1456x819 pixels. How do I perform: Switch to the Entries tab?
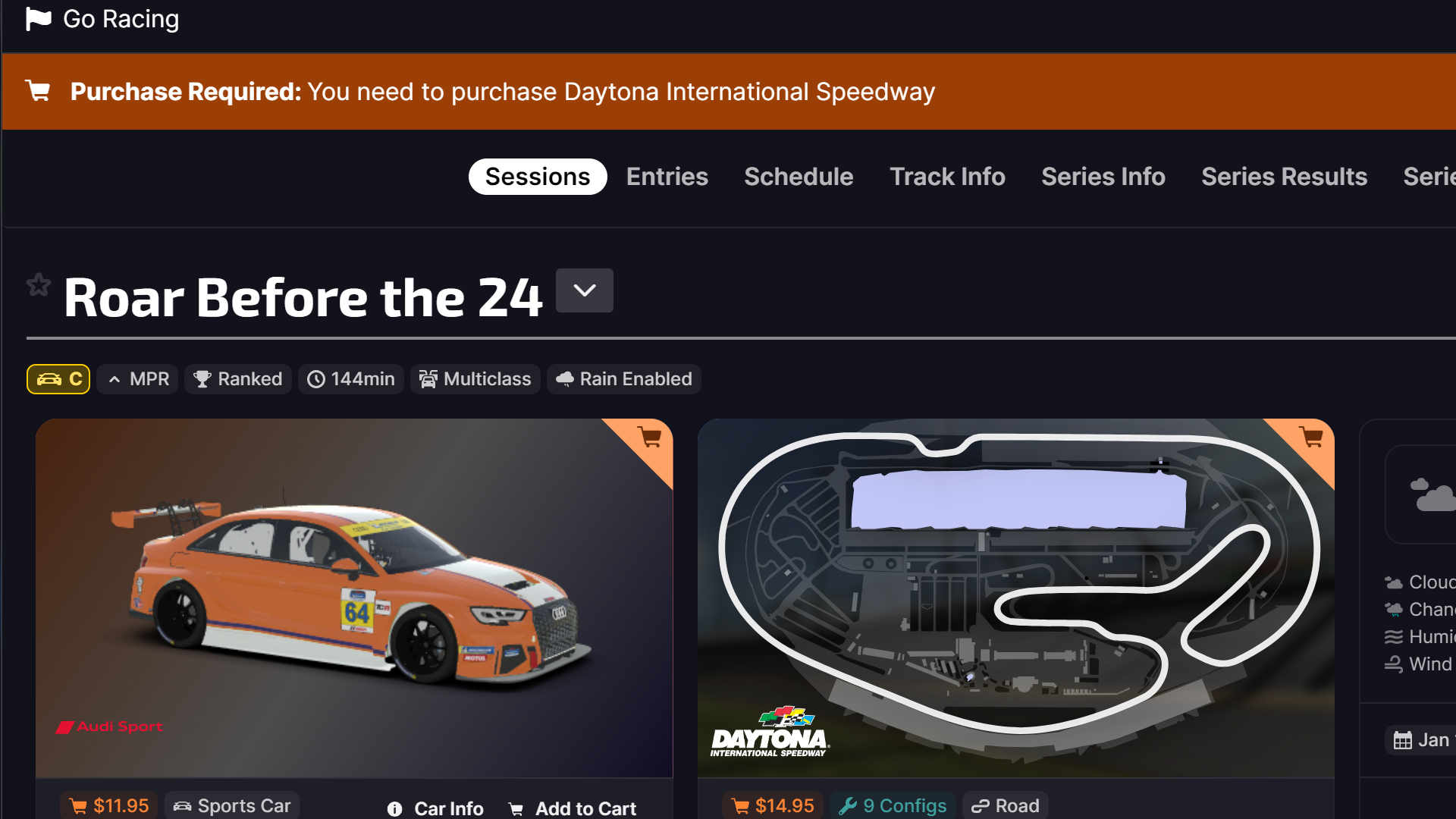667,177
